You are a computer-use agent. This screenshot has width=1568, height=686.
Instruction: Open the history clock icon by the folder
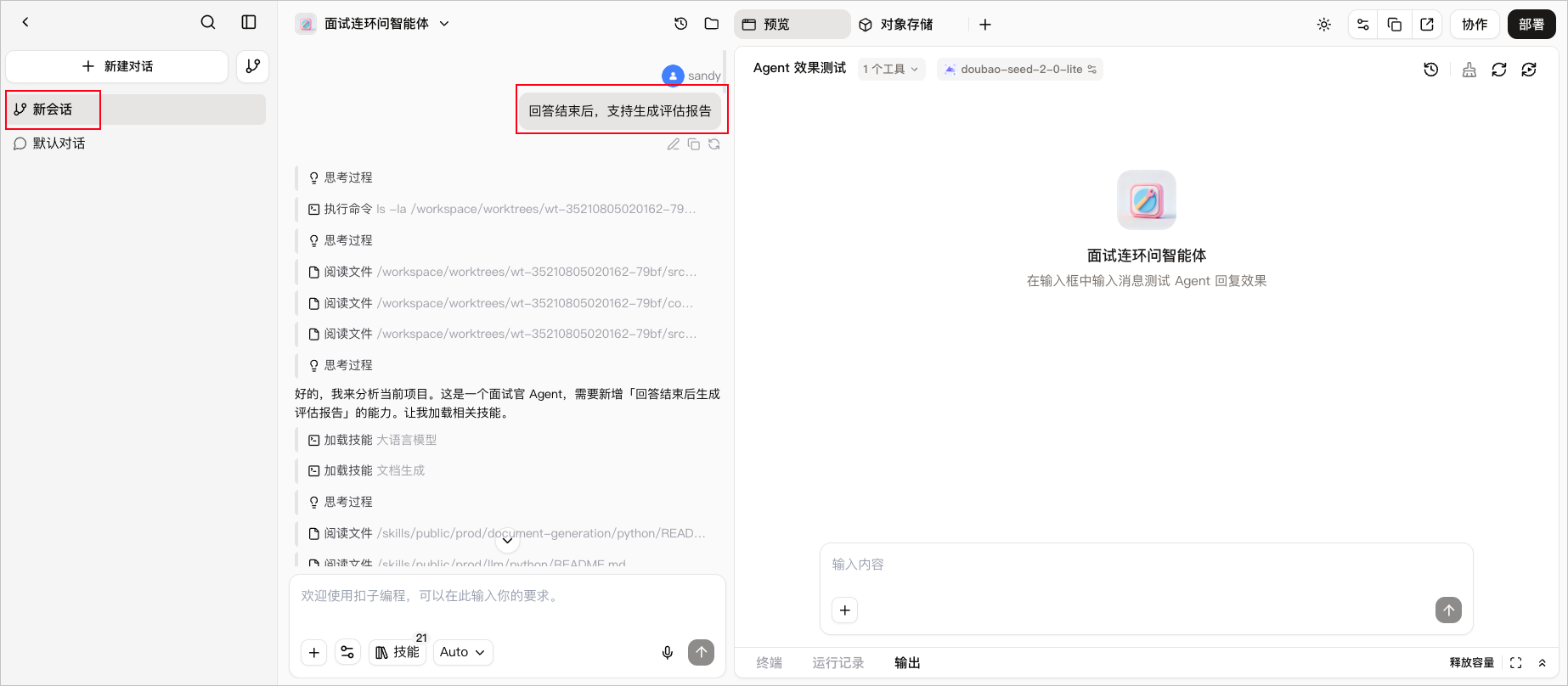tap(681, 24)
